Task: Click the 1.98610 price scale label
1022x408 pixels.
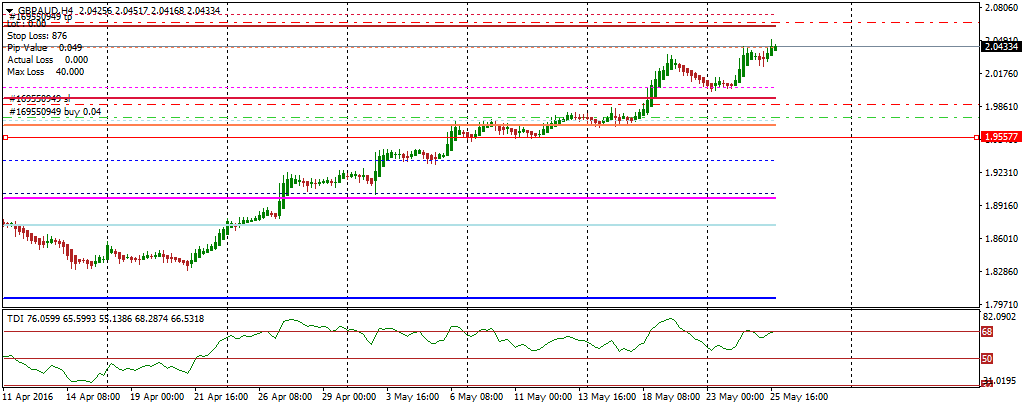Action: (1002, 106)
